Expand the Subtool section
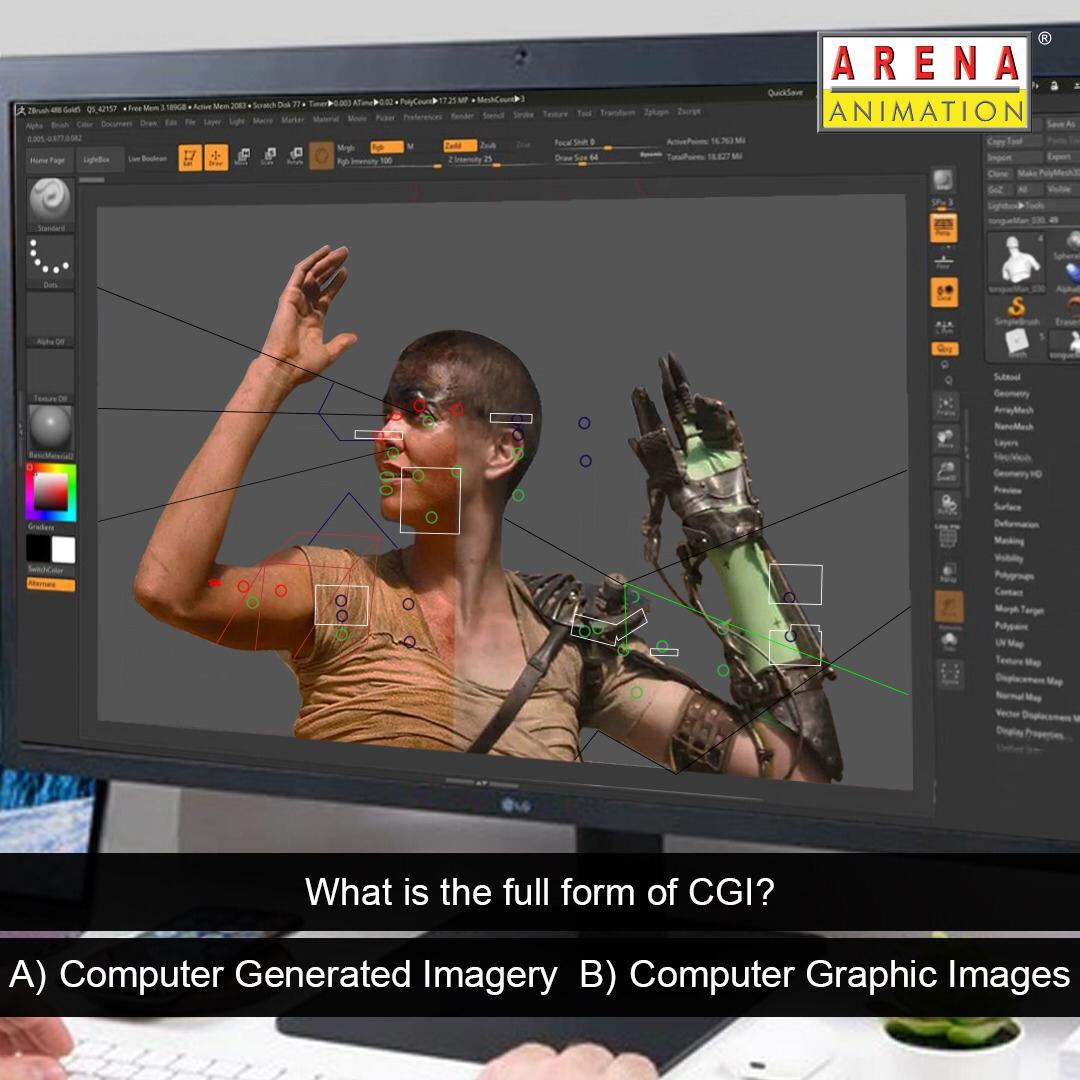The width and height of the screenshot is (1080, 1080). point(1007,377)
